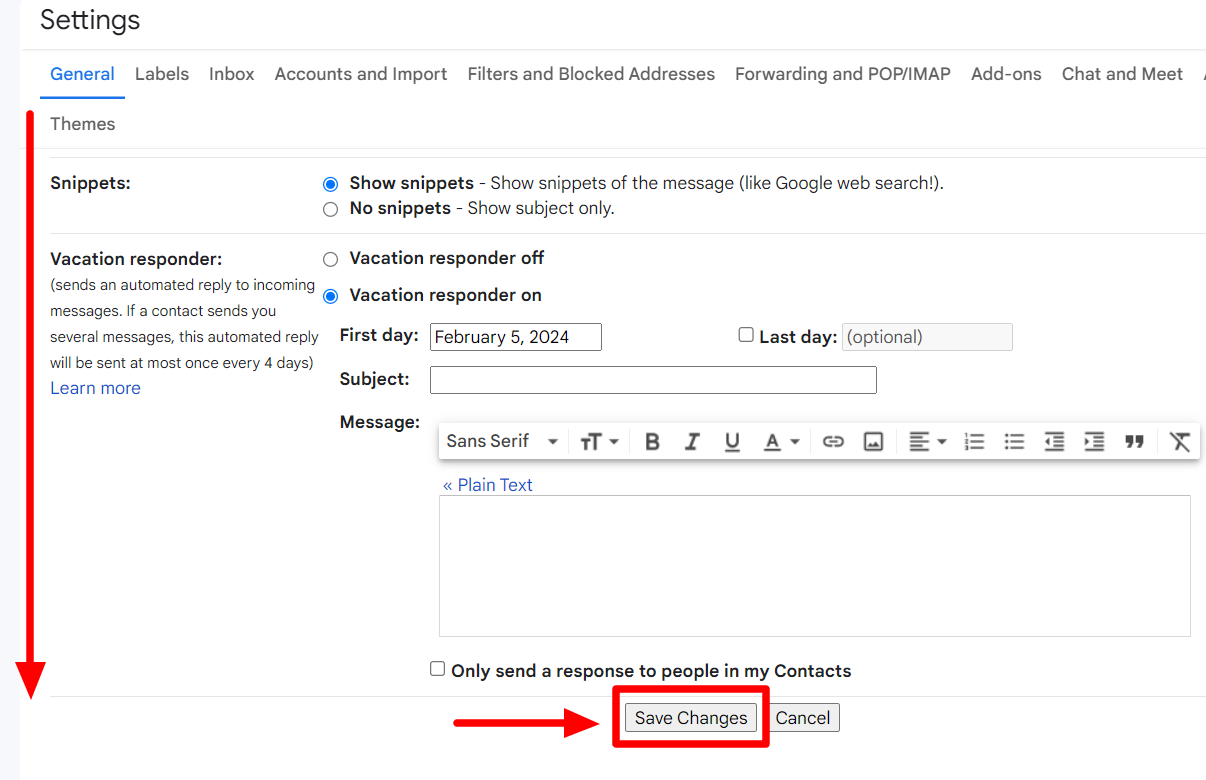Screen dimensions: 1206x780
Task: Underline text with the U icon
Action: 732,441
